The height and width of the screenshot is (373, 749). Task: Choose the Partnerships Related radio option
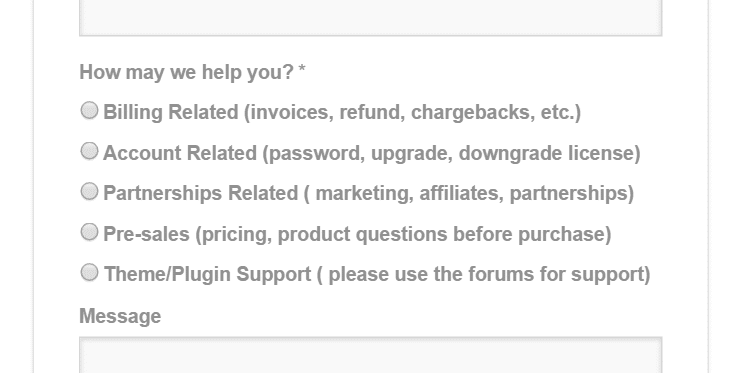point(89,192)
